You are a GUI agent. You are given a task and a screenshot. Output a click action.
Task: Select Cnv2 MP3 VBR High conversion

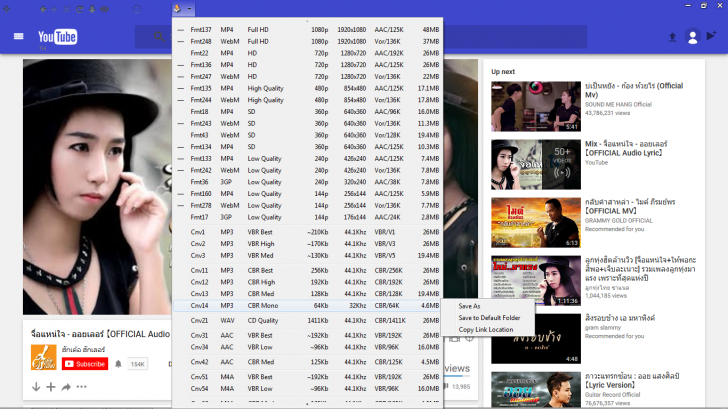pyautogui.click(x=307, y=244)
